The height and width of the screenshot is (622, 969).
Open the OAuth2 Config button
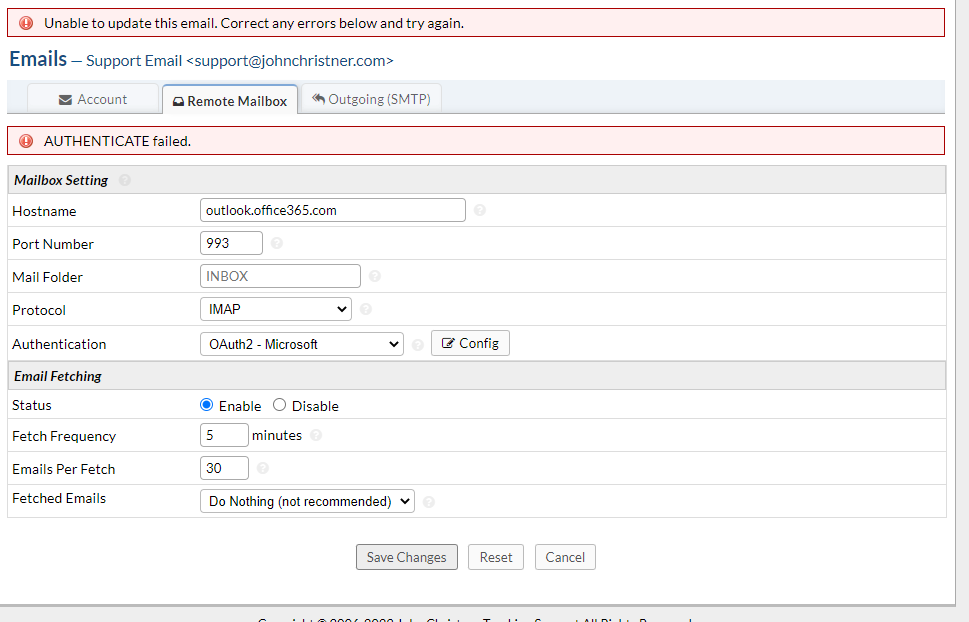point(470,343)
